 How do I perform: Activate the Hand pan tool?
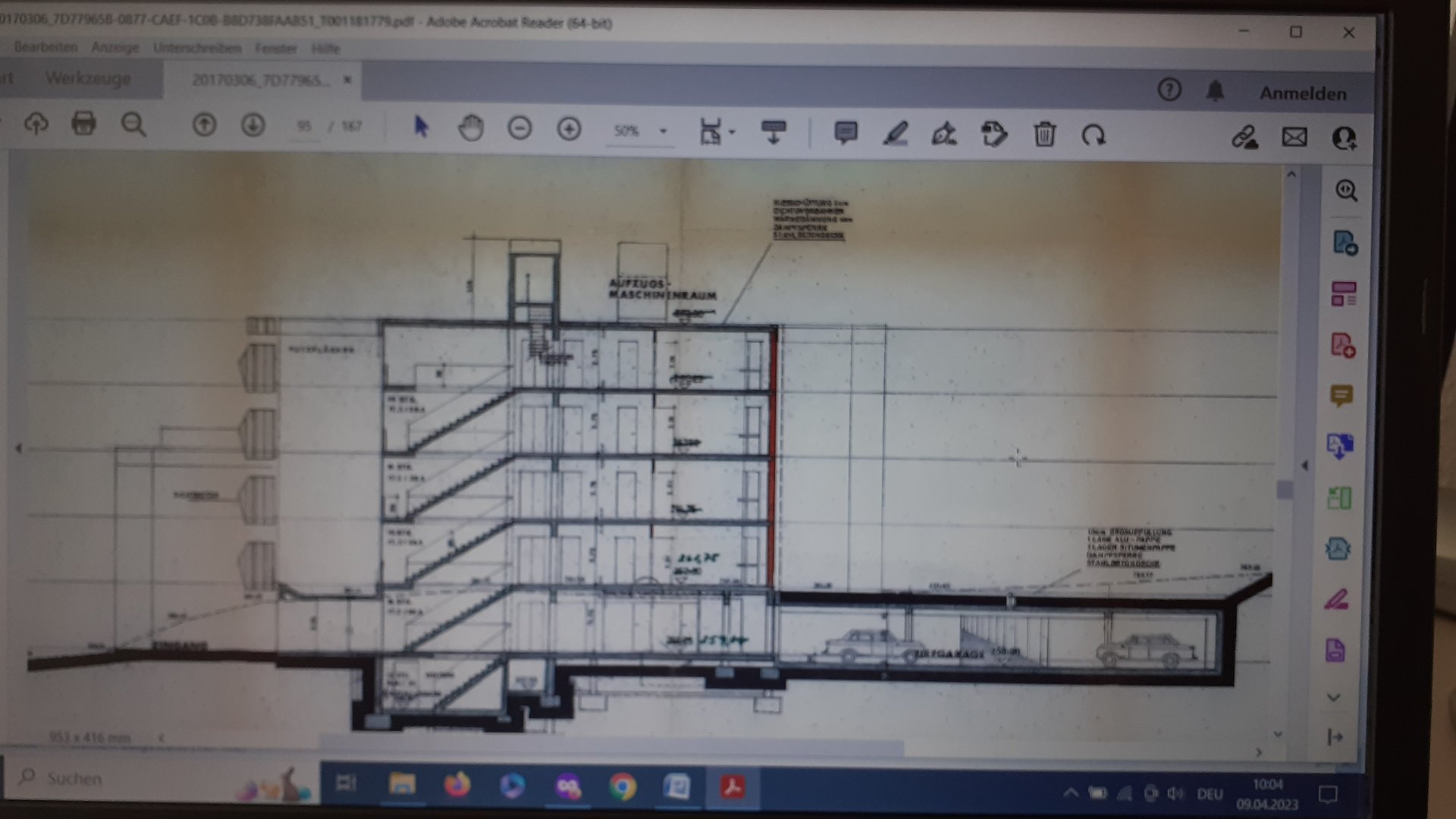(x=471, y=127)
